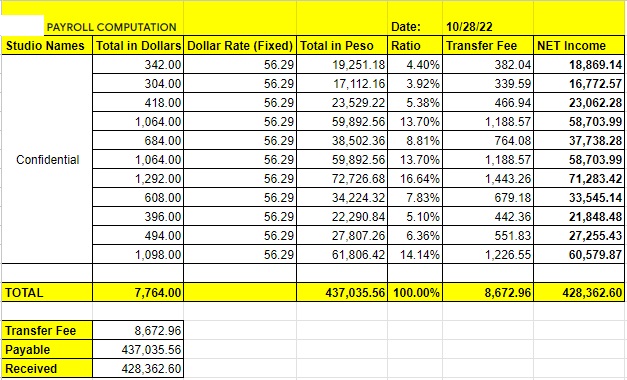Screen dimensions: 627x380
Task: Select the ratio cell 5.10%
Action: click(x=415, y=216)
